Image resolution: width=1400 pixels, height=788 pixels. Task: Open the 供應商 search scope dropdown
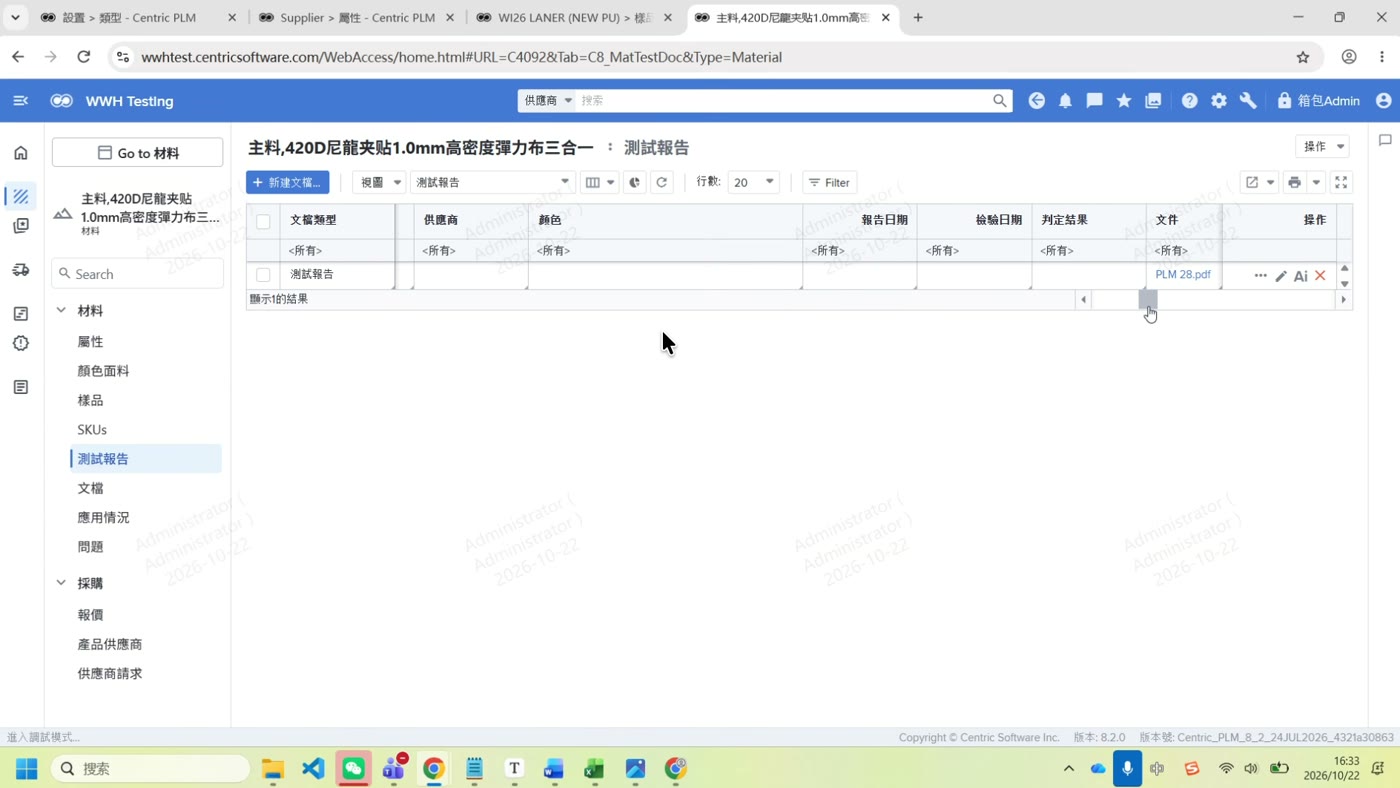(548, 101)
